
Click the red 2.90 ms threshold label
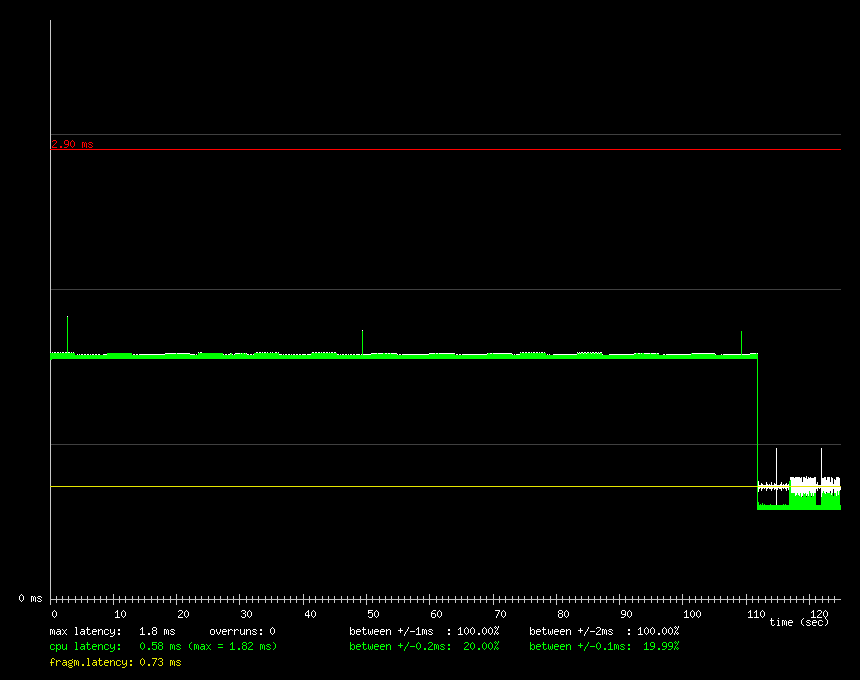pyautogui.click(x=72, y=144)
